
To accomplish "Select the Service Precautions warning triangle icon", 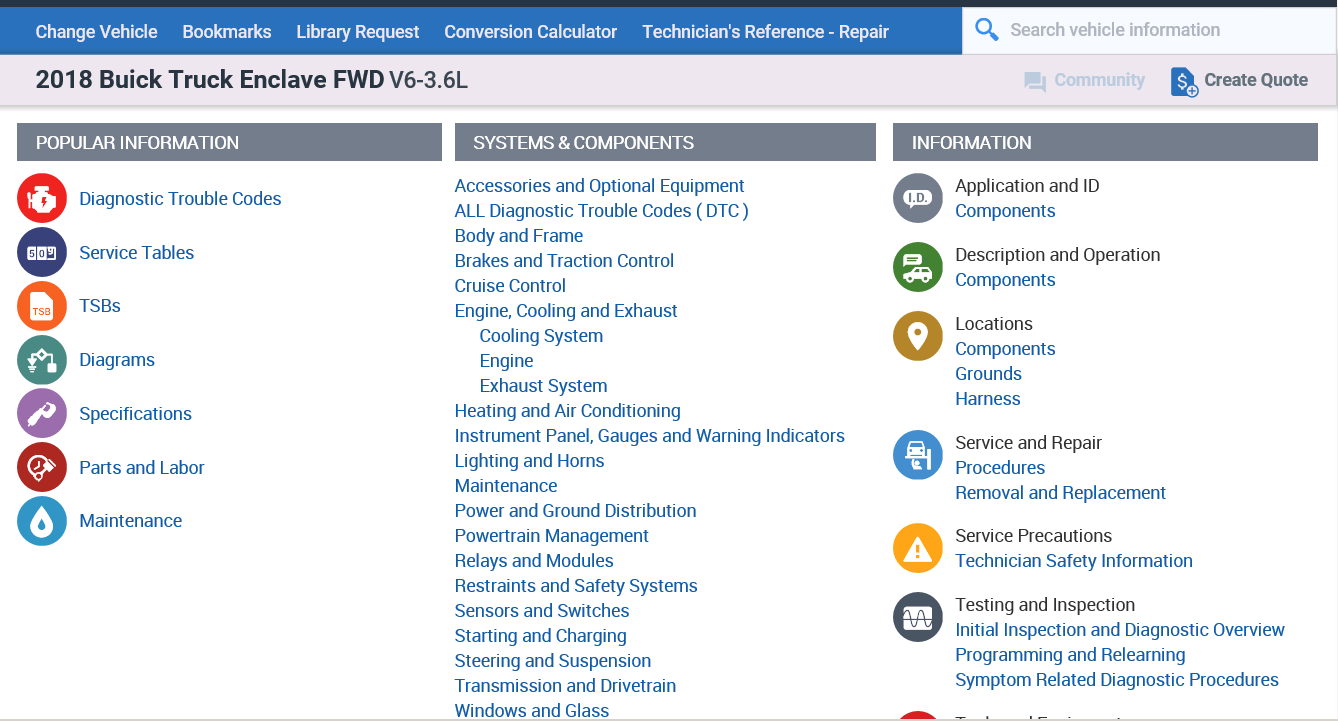I will click(x=918, y=548).
